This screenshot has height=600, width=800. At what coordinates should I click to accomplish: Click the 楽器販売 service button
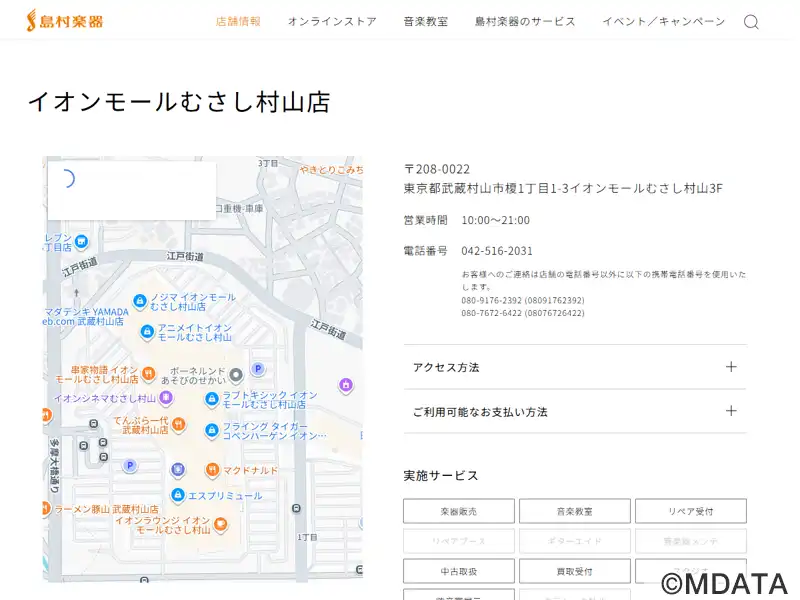click(459, 511)
